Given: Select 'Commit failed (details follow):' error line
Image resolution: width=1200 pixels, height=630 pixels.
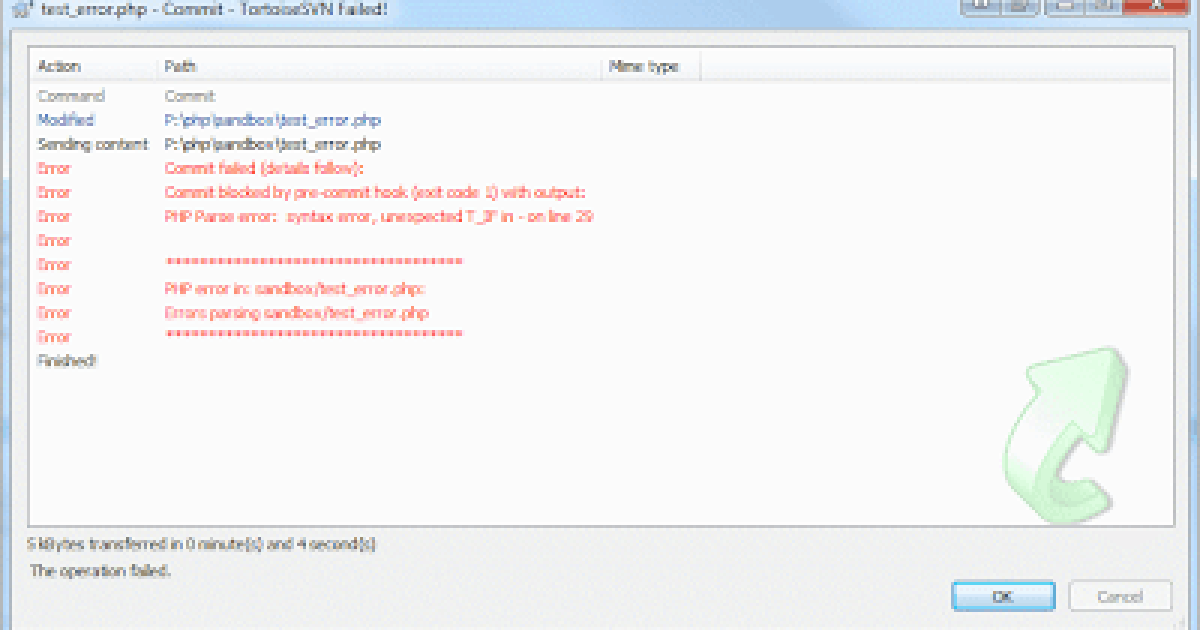Looking at the screenshot, I should coord(264,169).
